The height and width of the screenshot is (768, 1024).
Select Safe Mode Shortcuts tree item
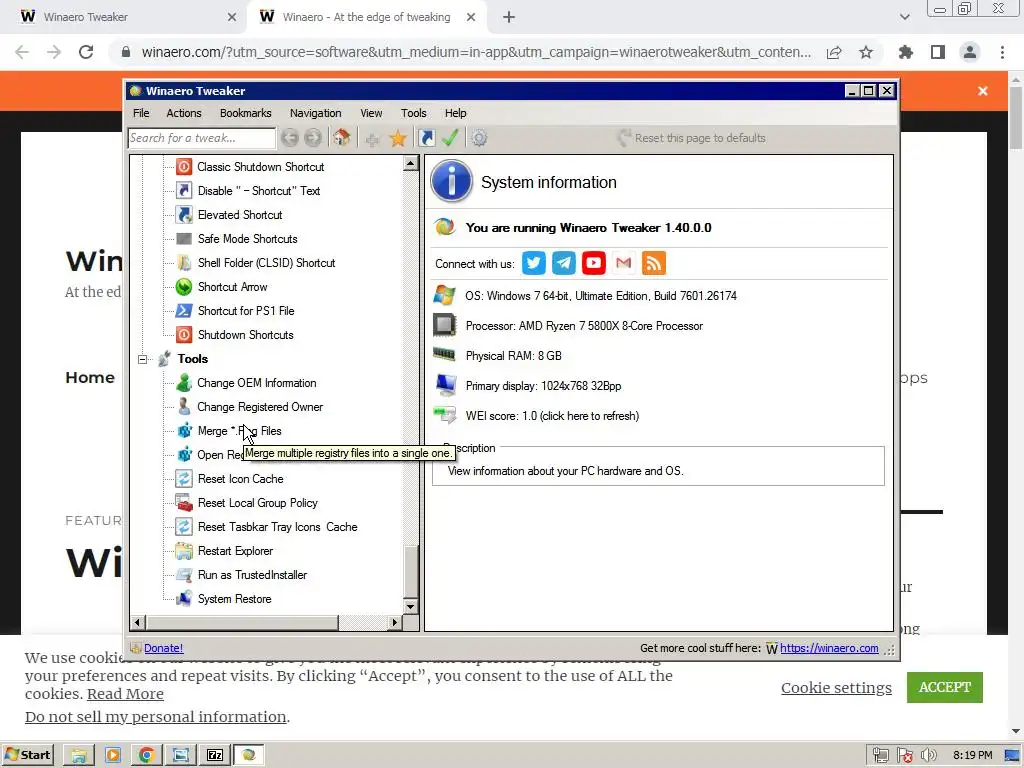click(248, 239)
